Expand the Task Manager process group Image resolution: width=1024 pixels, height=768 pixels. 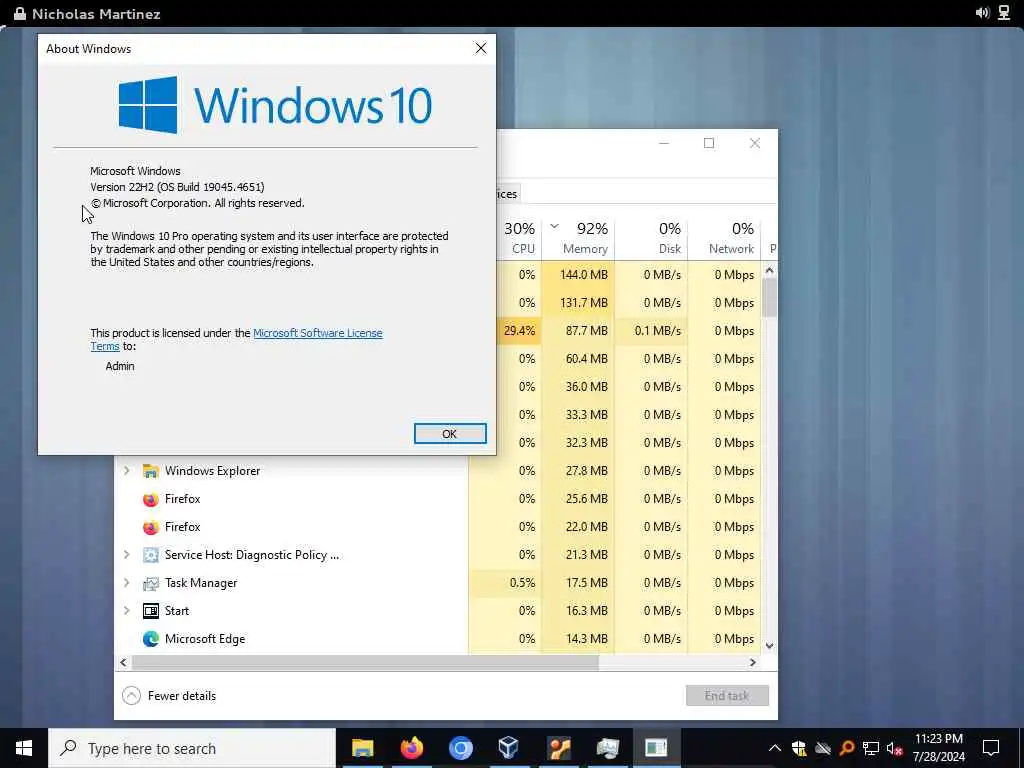(127, 583)
